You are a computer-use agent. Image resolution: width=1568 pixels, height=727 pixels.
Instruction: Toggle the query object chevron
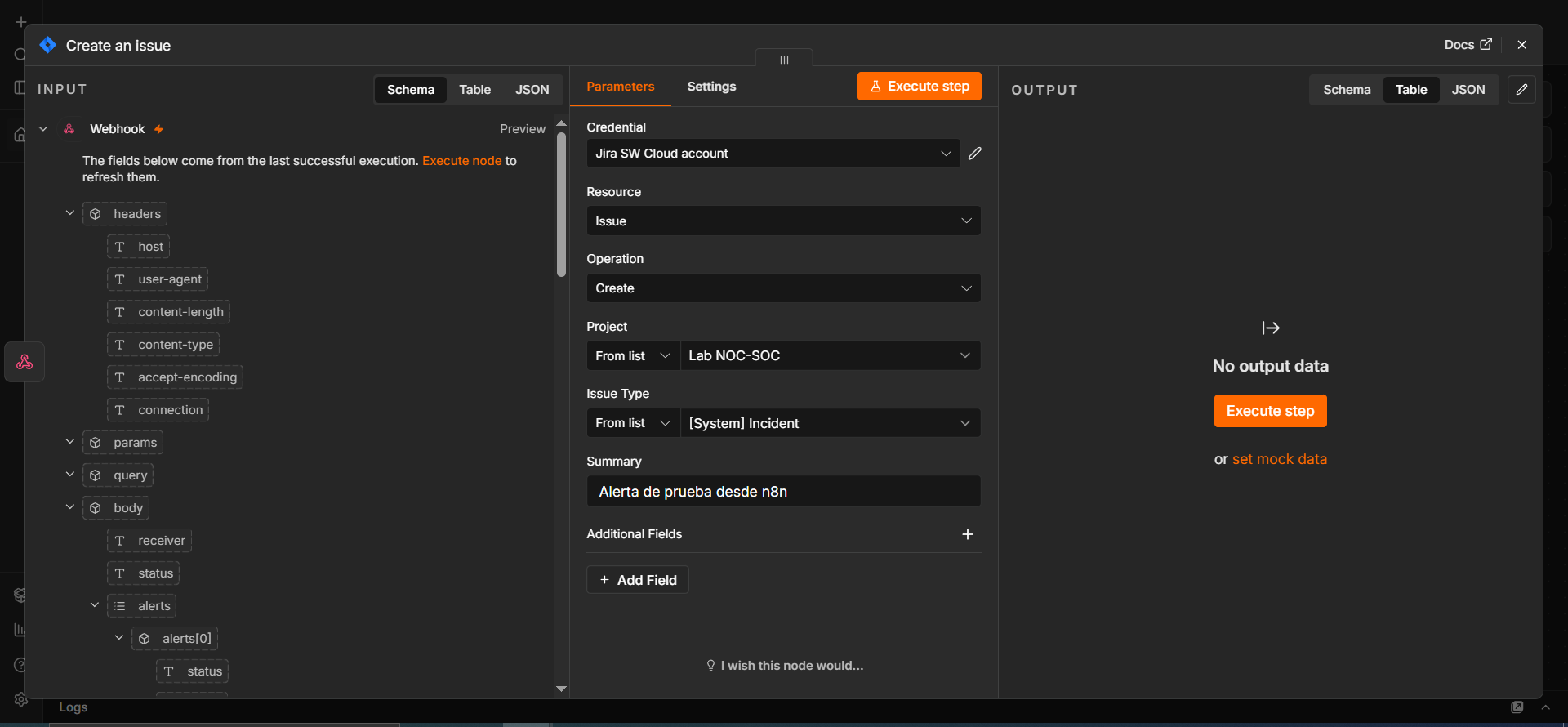coord(70,475)
